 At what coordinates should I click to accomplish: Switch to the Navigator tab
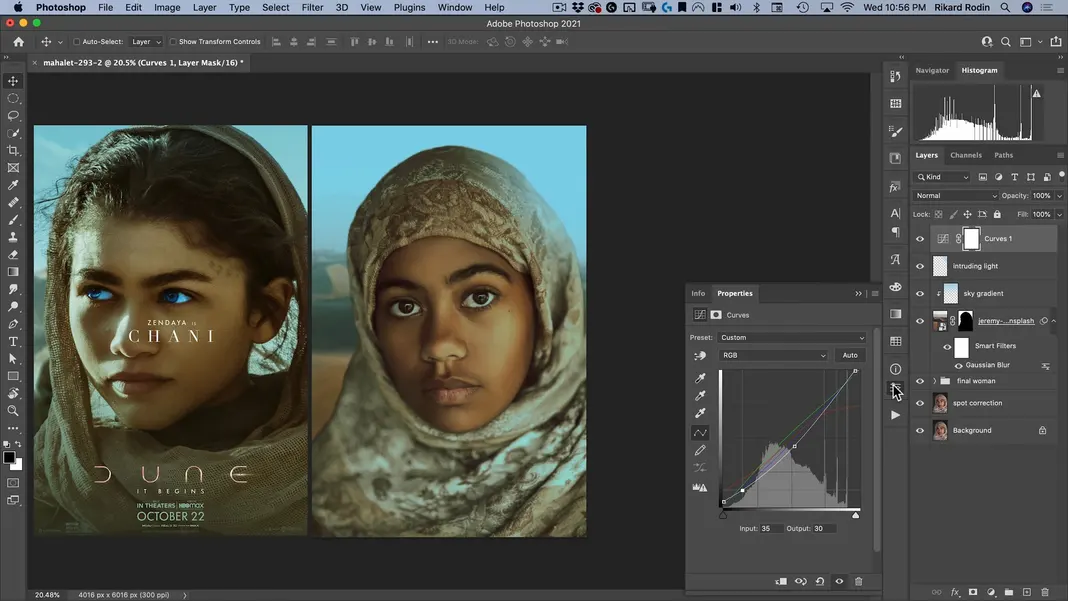pyautogui.click(x=932, y=70)
